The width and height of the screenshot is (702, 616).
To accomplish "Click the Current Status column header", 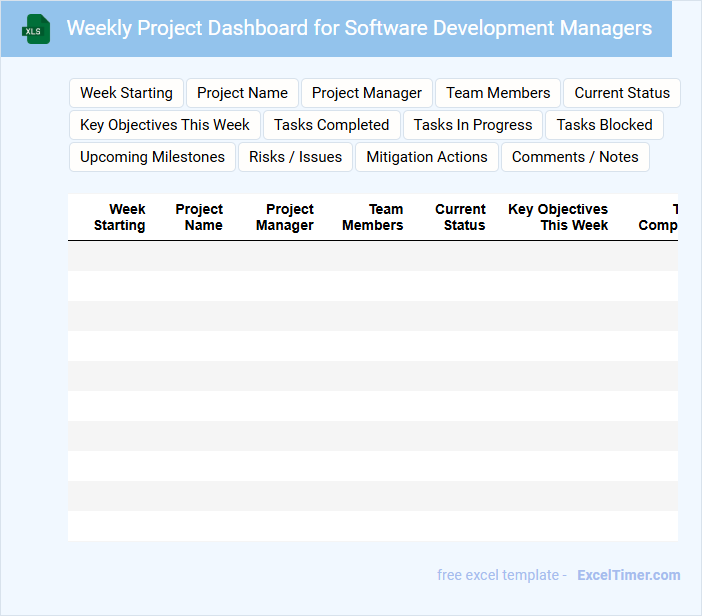I will click(460, 217).
